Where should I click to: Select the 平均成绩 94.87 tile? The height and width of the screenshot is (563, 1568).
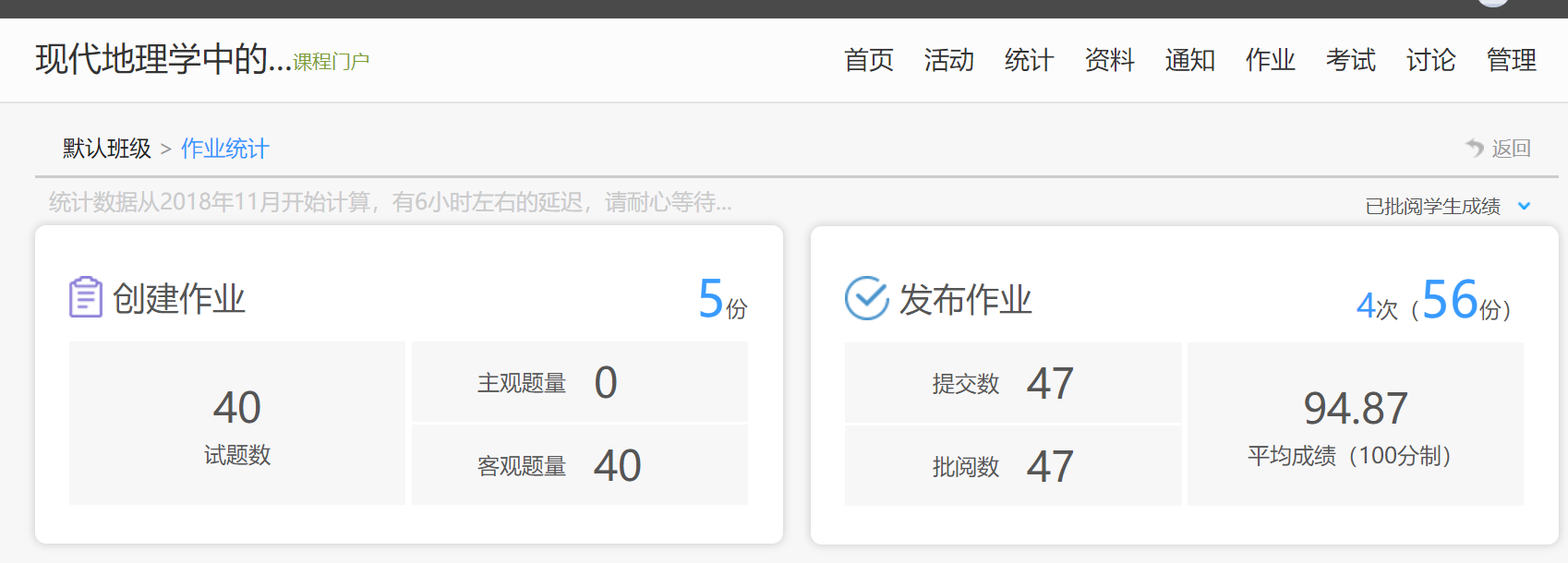tap(1355, 425)
